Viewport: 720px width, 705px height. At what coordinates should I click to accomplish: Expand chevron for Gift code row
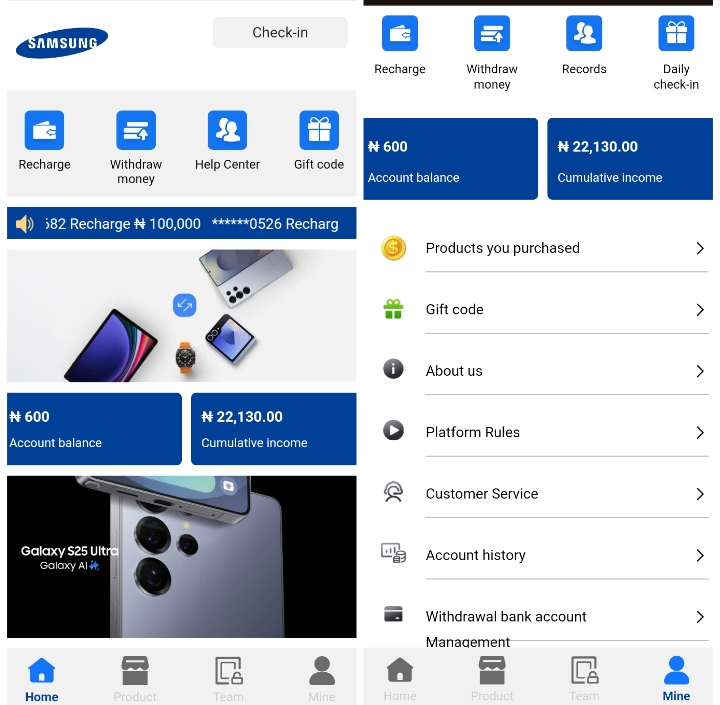tap(700, 310)
